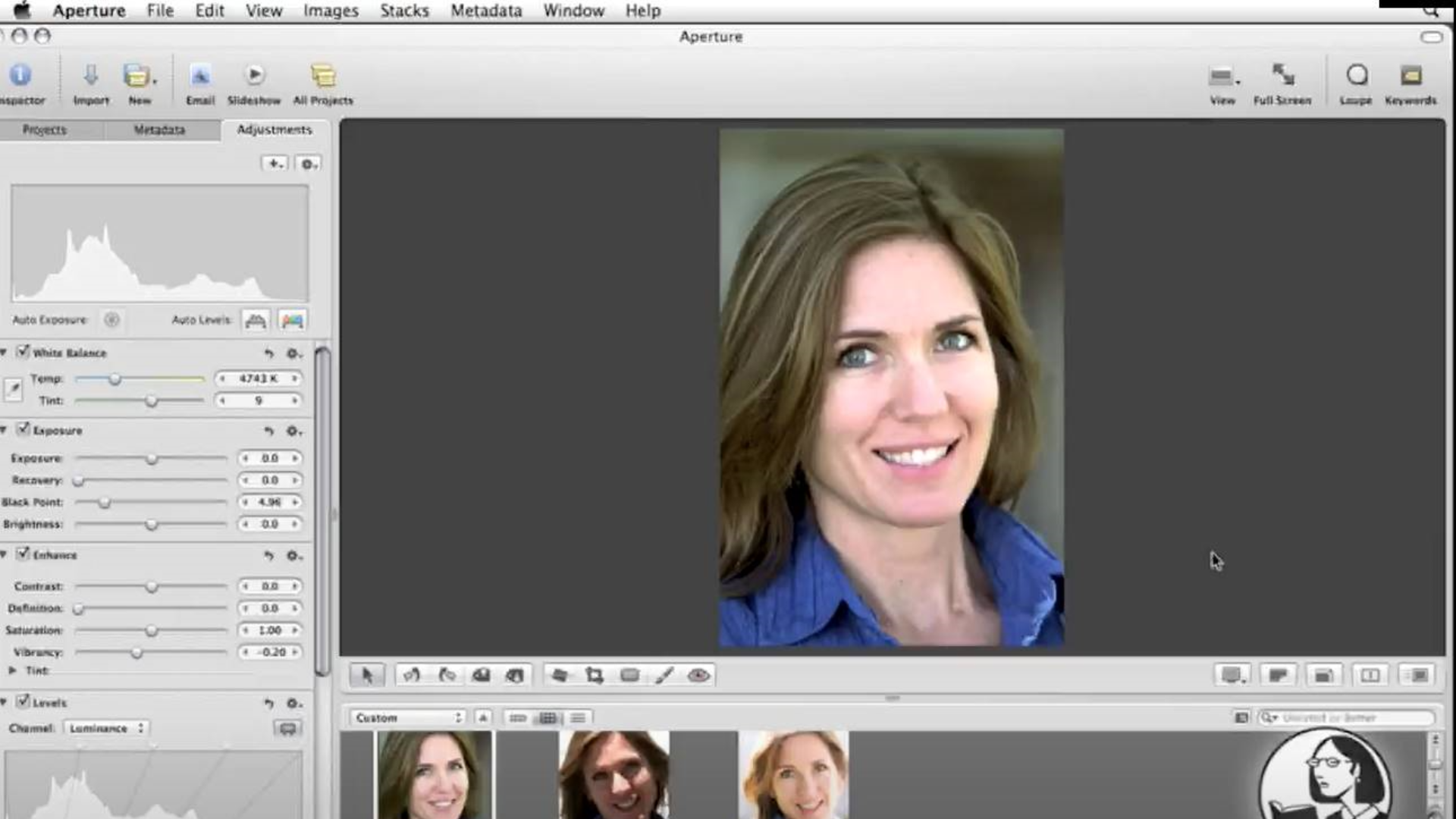Viewport: 1456px width, 819px height.
Task: Open the File menu
Action: [x=160, y=11]
